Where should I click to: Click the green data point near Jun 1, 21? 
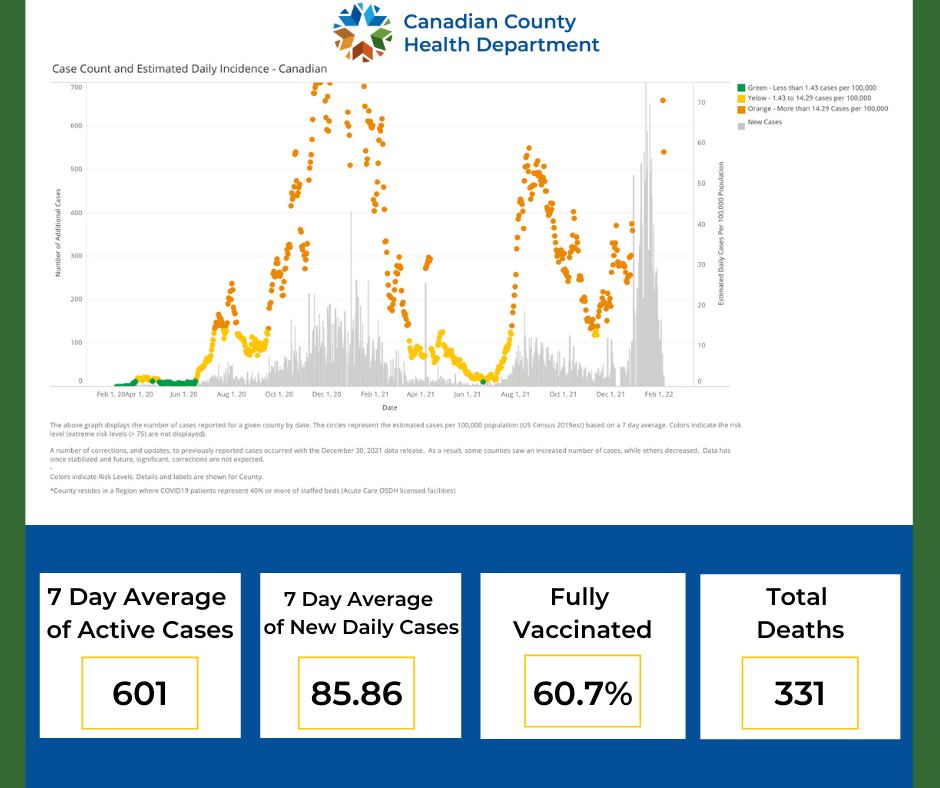point(483,381)
